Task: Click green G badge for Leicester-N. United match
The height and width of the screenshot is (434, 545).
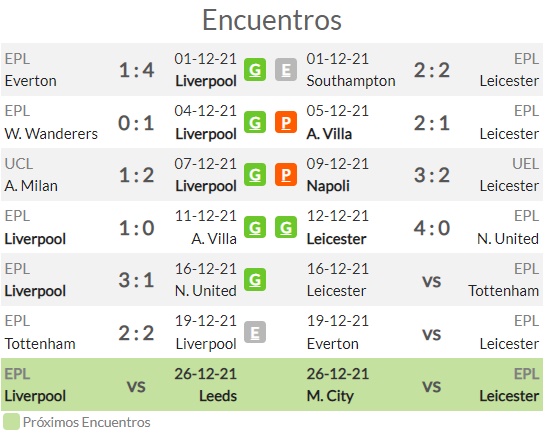Action: tap(286, 227)
